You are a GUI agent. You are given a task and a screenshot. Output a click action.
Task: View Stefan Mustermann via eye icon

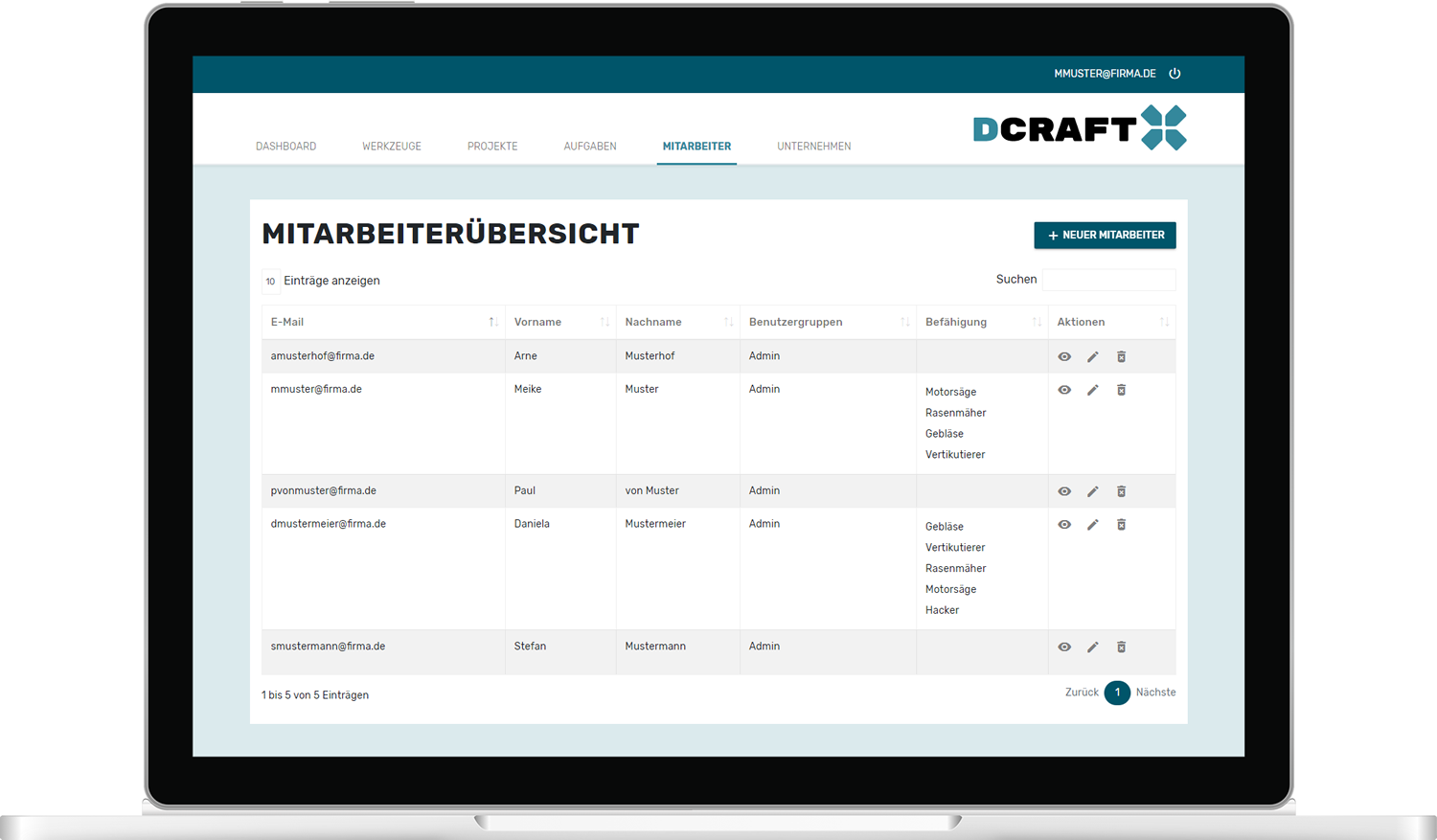[x=1064, y=647]
